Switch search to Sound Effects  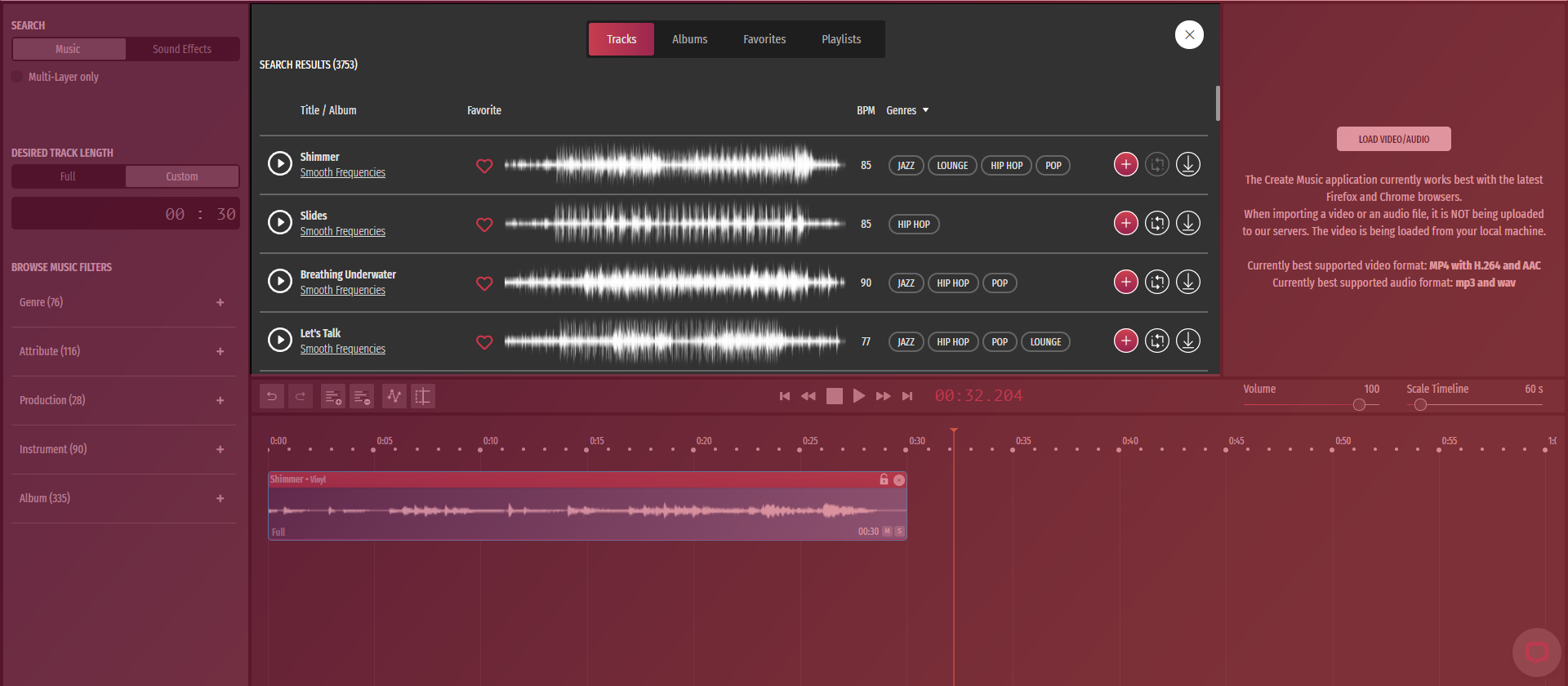[182, 49]
